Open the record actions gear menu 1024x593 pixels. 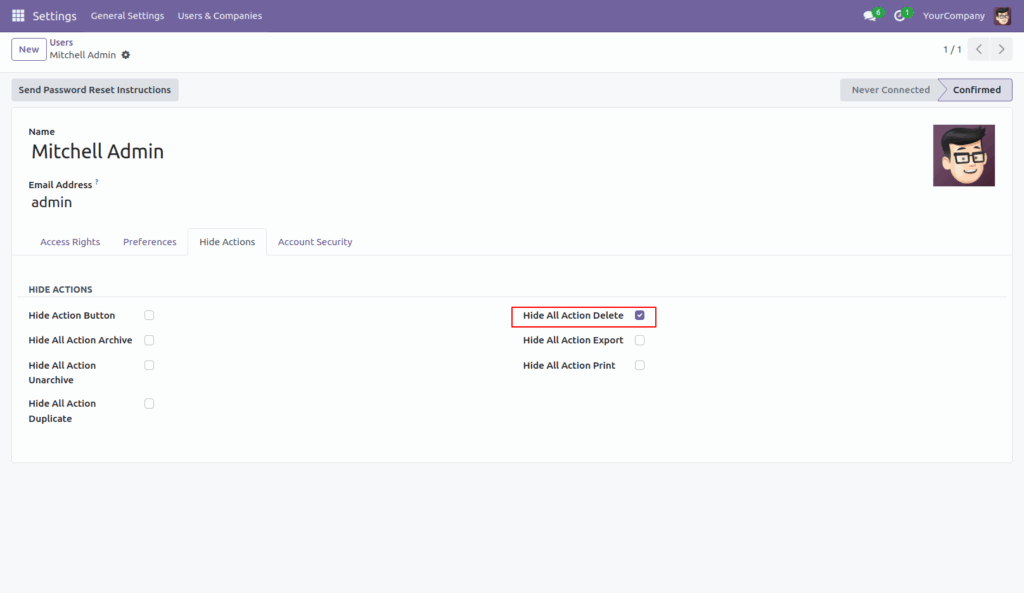127,56
